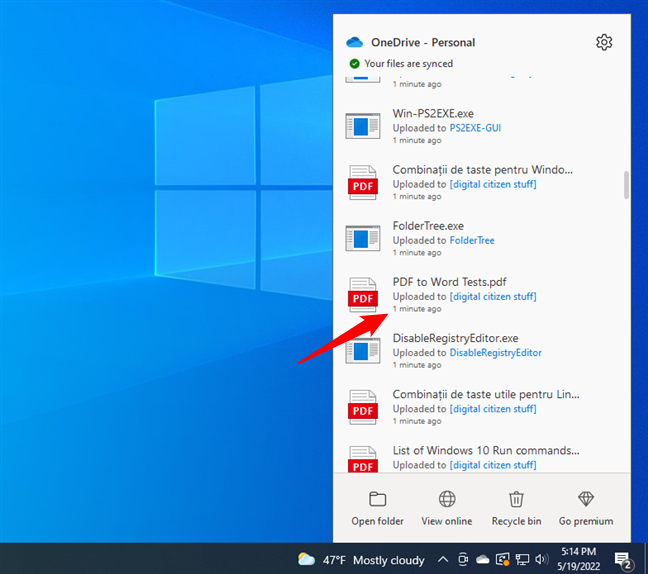
Task: Click PDF icon for List of Windows 10 Run commands
Action: click(x=363, y=459)
